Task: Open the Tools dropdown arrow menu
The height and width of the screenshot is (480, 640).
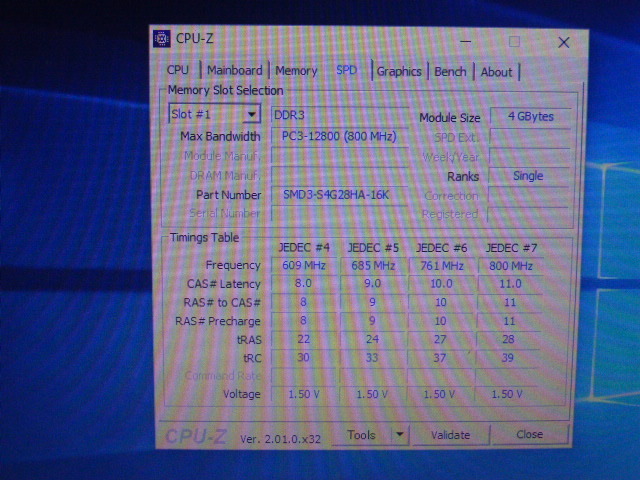Action: [398, 435]
